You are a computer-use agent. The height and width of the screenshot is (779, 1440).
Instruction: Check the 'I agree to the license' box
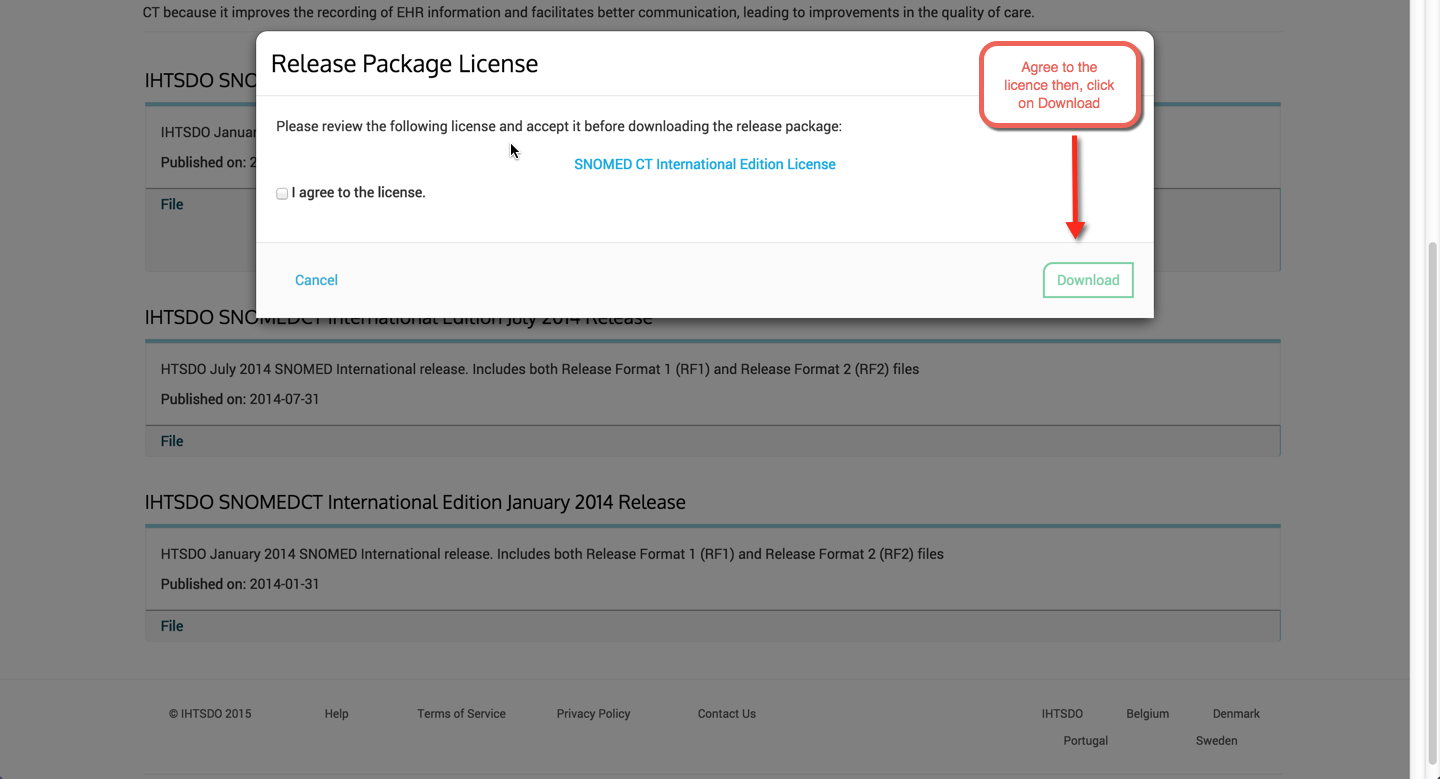click(282, 193)
